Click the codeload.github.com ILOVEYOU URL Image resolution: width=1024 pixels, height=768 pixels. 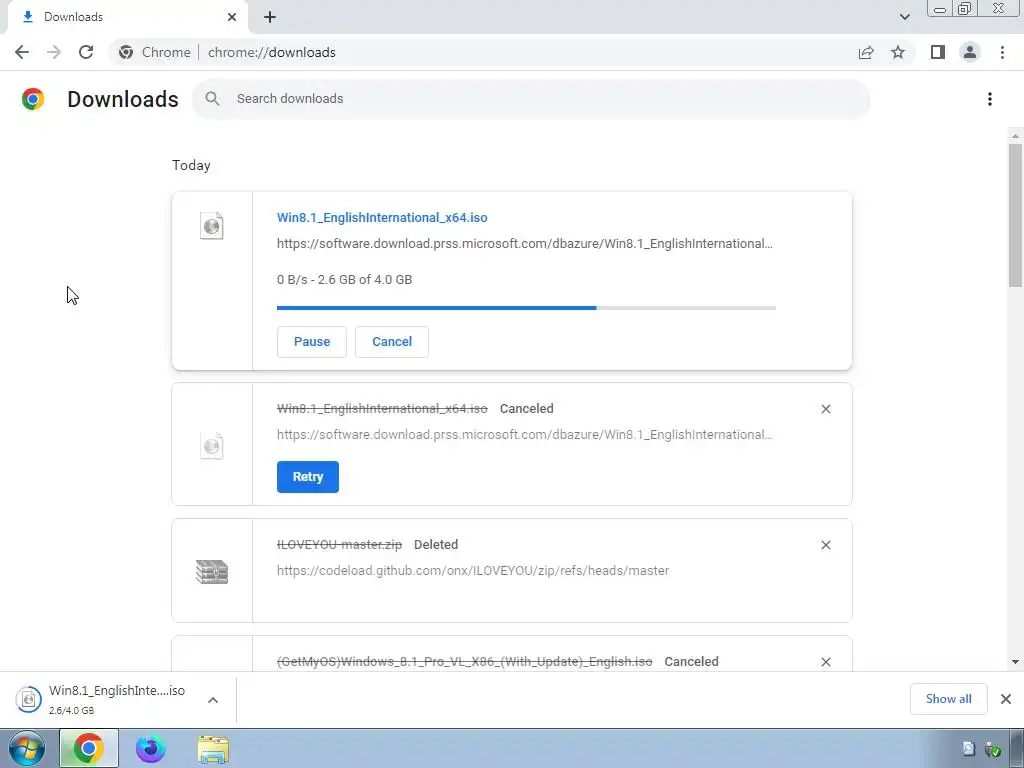point(473,570)
